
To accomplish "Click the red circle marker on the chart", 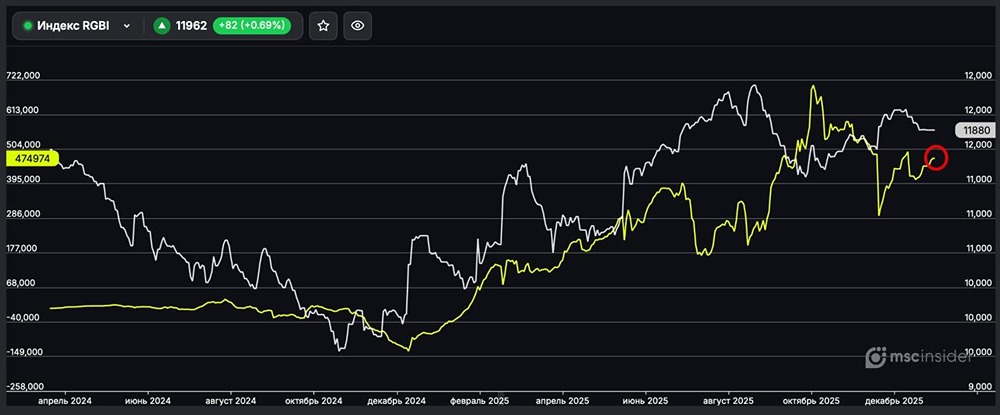I will point(937,157).
